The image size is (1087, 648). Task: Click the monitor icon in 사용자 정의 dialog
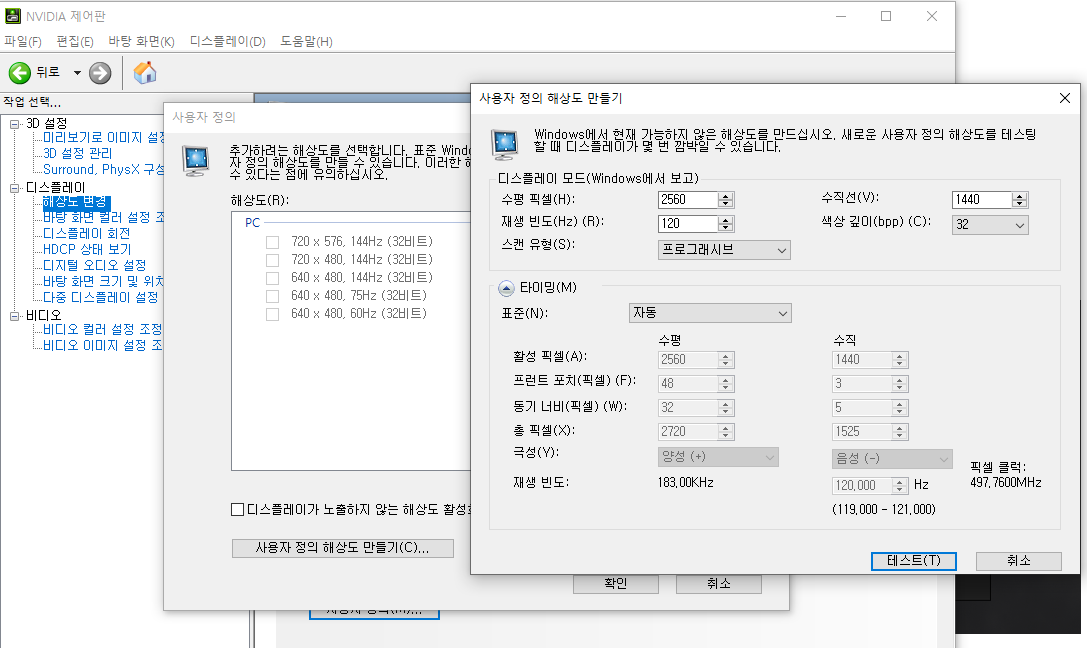pos(195,161)
